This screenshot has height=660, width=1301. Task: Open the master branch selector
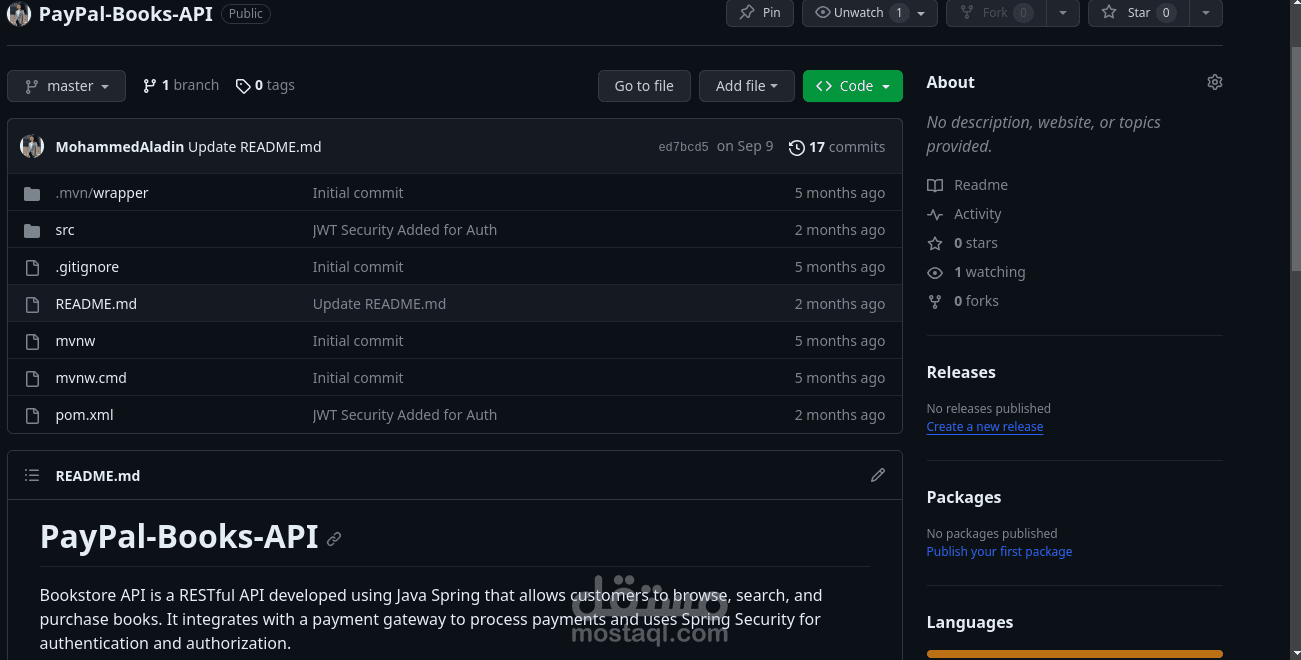click(66, 86)
